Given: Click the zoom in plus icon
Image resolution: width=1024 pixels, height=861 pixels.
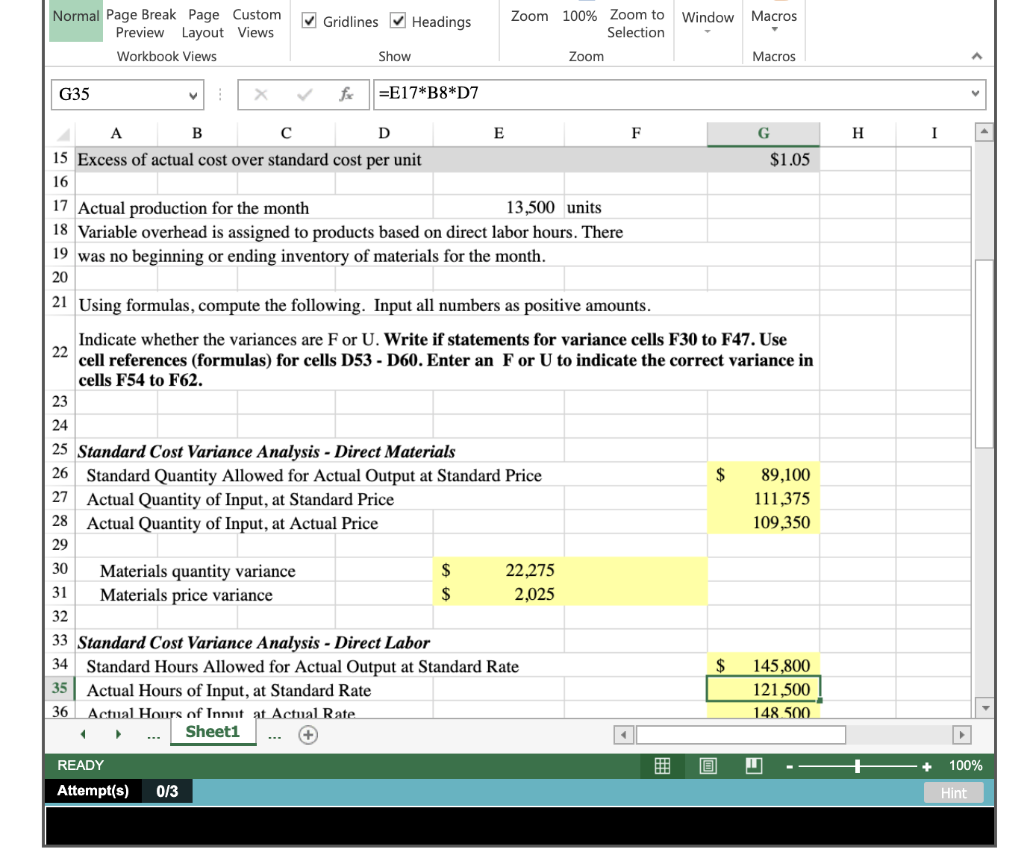Looking at the screenshot, I should [927, 766].
